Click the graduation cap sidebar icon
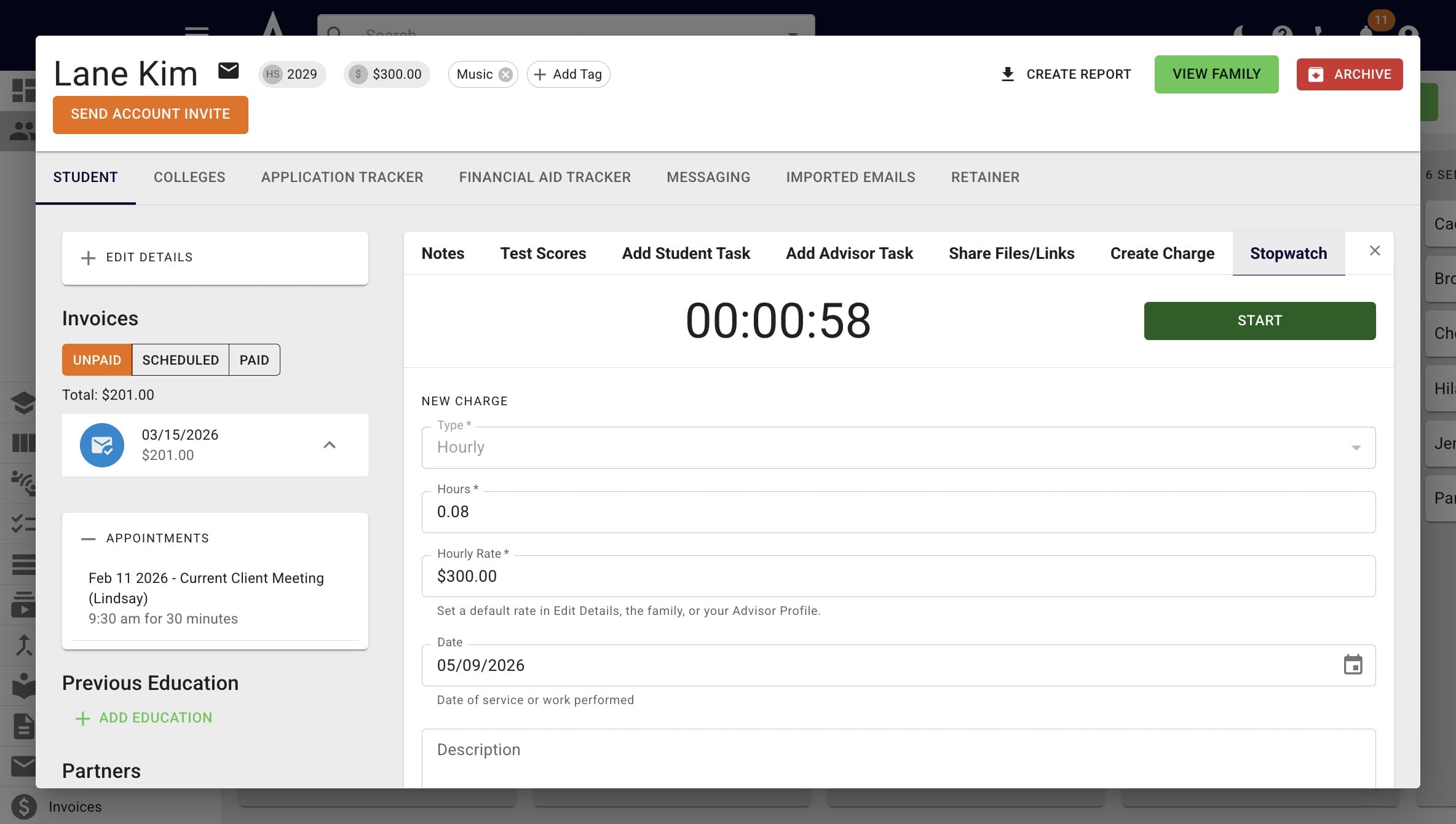Viewport: 1456px width, 824px height. pyautogui.click(x=23, y=403)
